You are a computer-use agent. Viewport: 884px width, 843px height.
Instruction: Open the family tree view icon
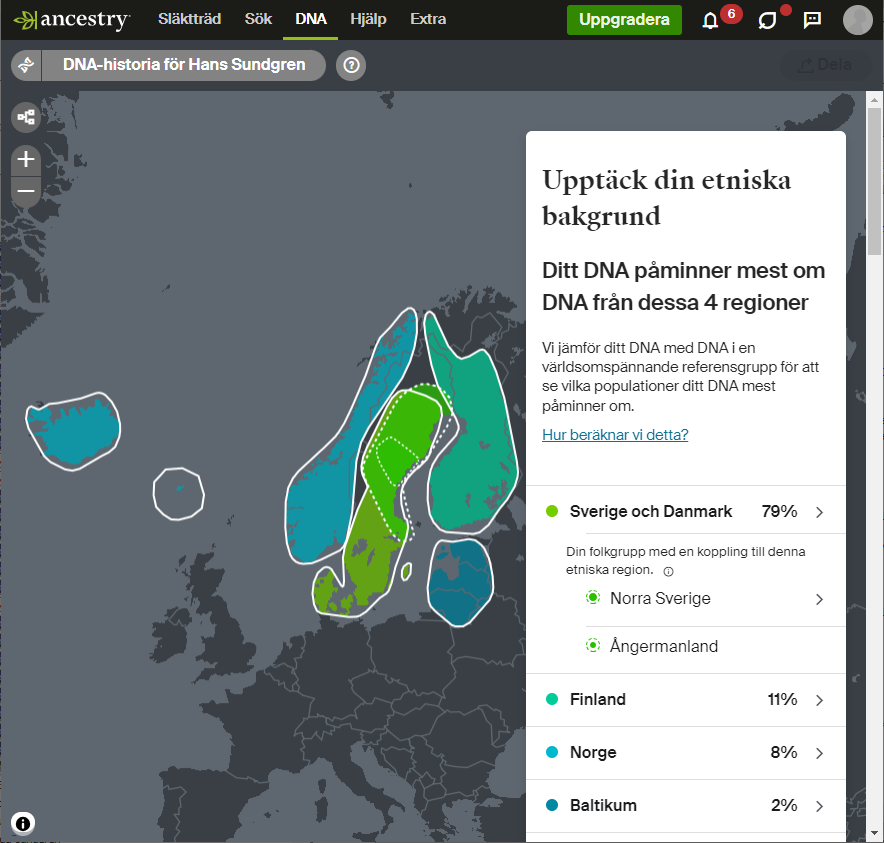click(x=26, y=117)
